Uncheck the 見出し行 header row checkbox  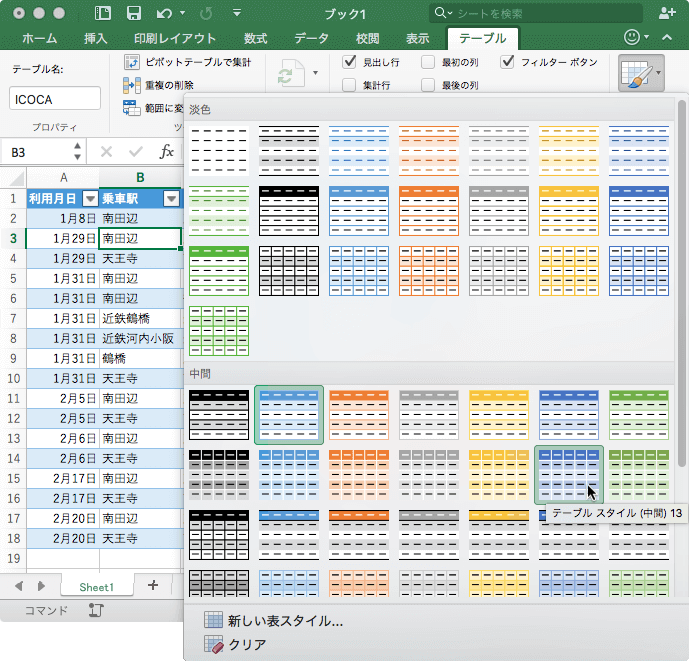click(x=350, y=62)
